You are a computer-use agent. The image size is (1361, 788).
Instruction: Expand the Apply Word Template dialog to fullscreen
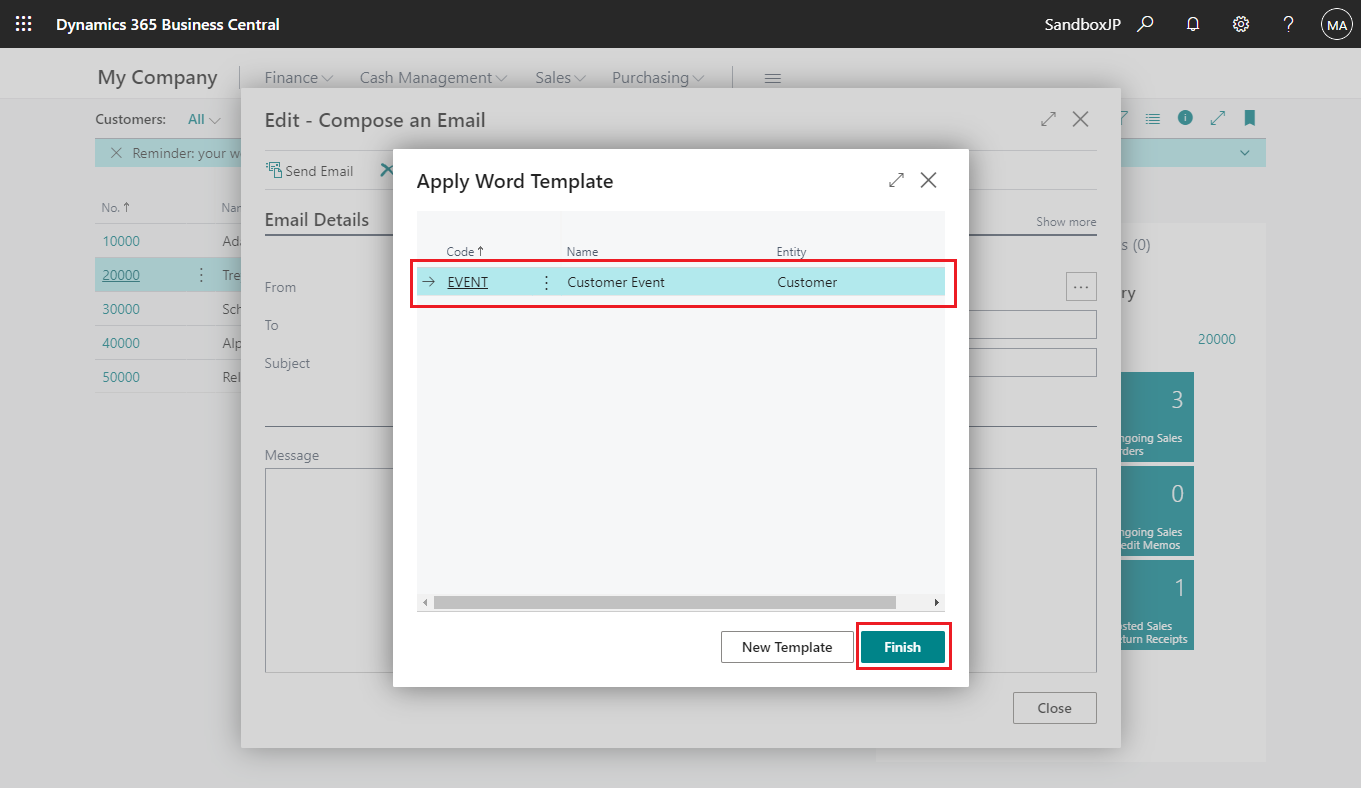click(896, 180)
